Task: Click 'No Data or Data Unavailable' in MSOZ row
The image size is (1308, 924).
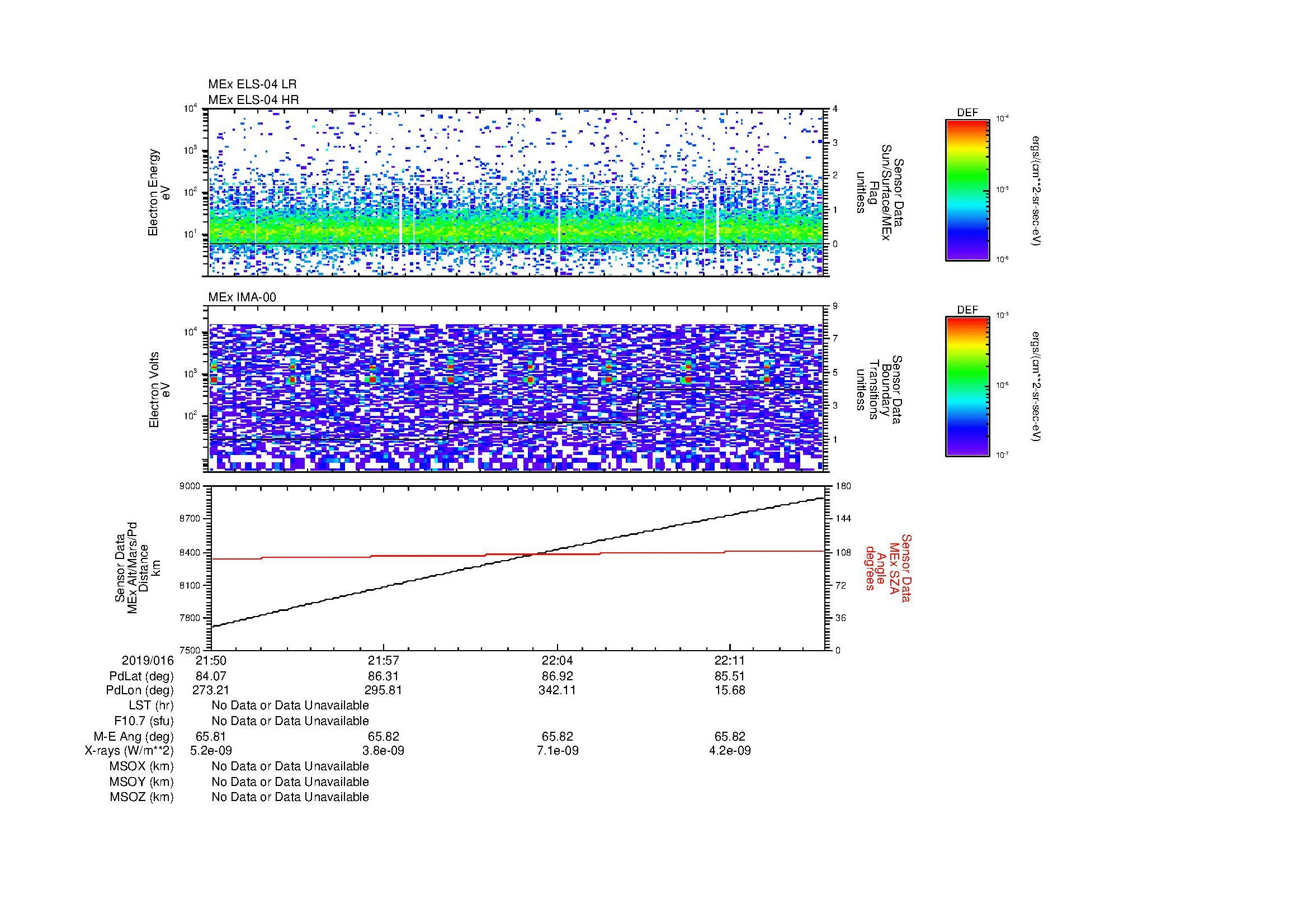Action: (x=290, y=797)
